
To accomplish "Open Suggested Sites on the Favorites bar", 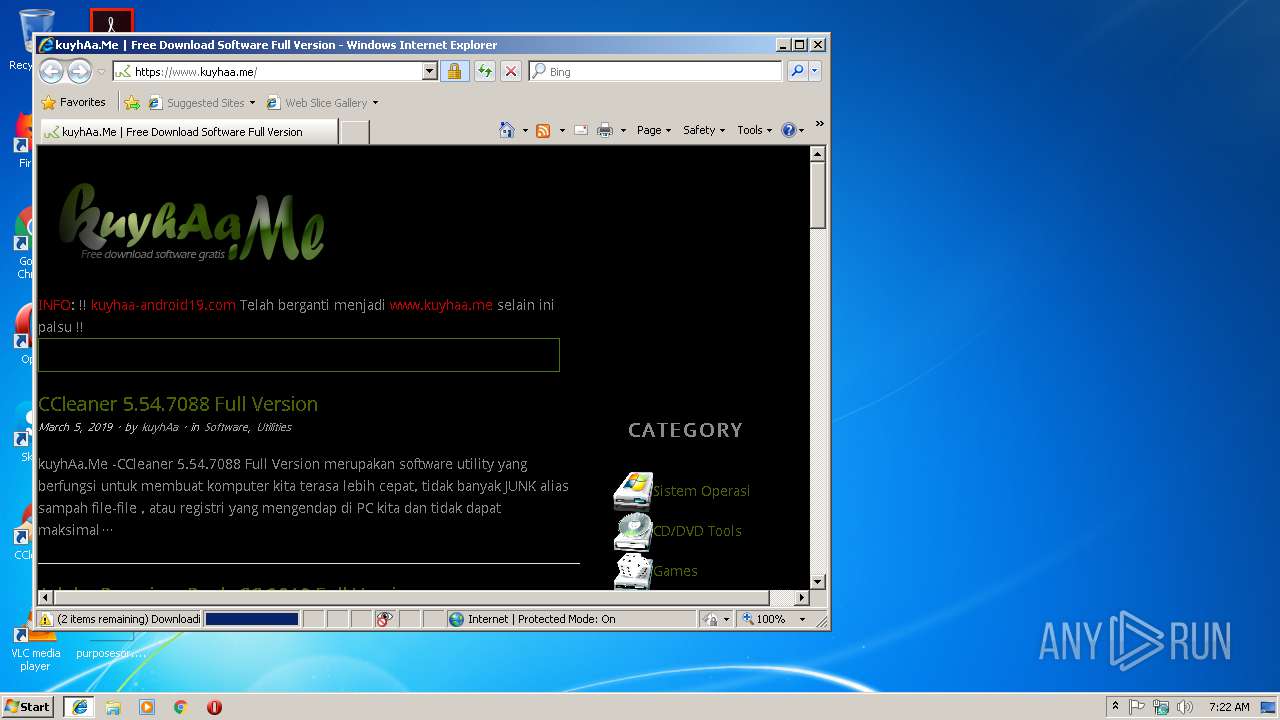I will click(x=202, y=102).
